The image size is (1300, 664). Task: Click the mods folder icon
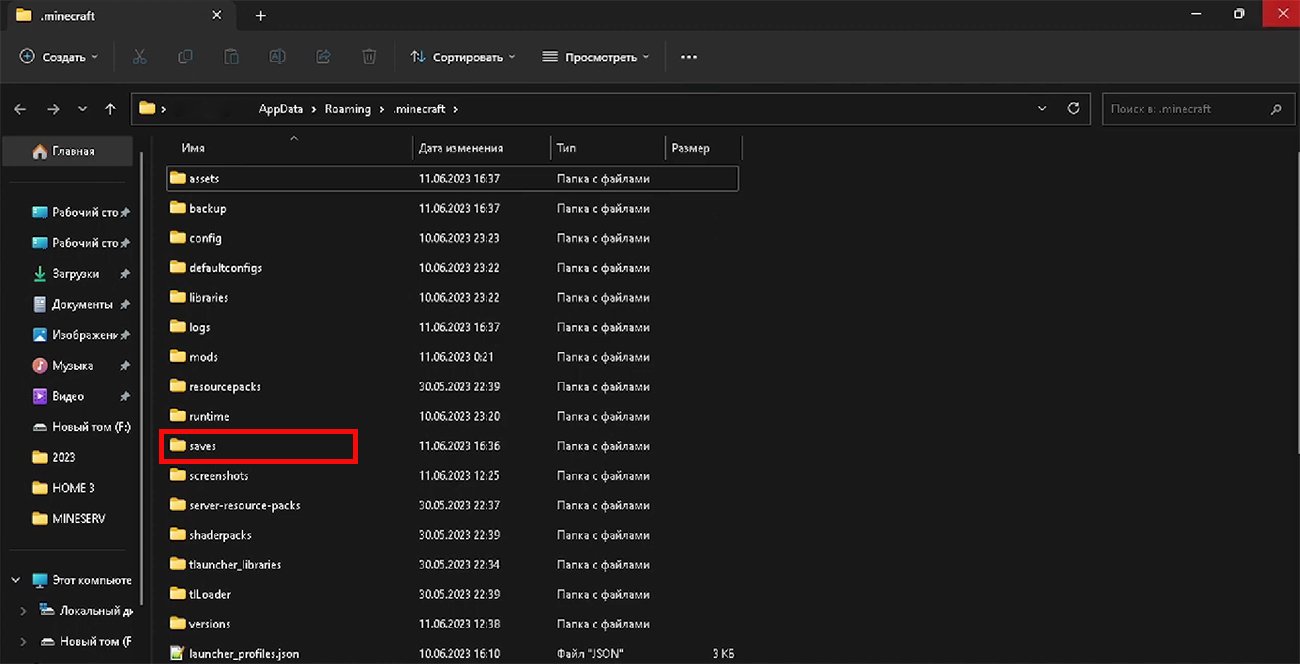(178, 356)
